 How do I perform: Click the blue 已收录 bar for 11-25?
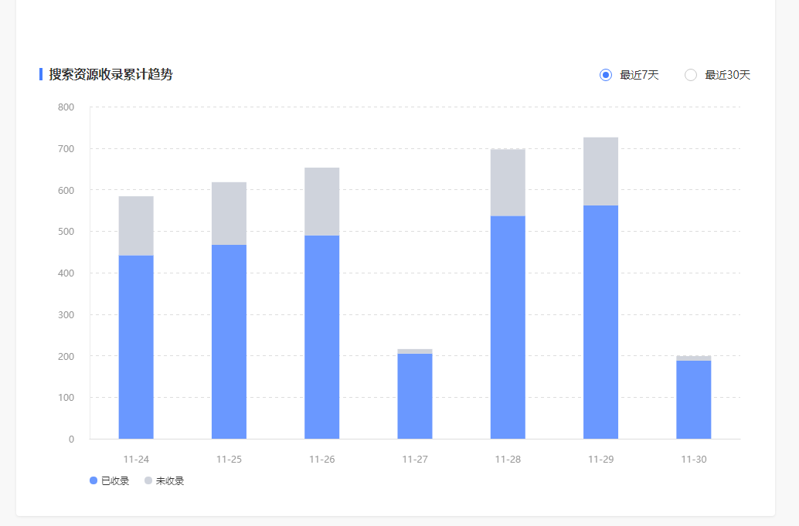click(229, 341)
